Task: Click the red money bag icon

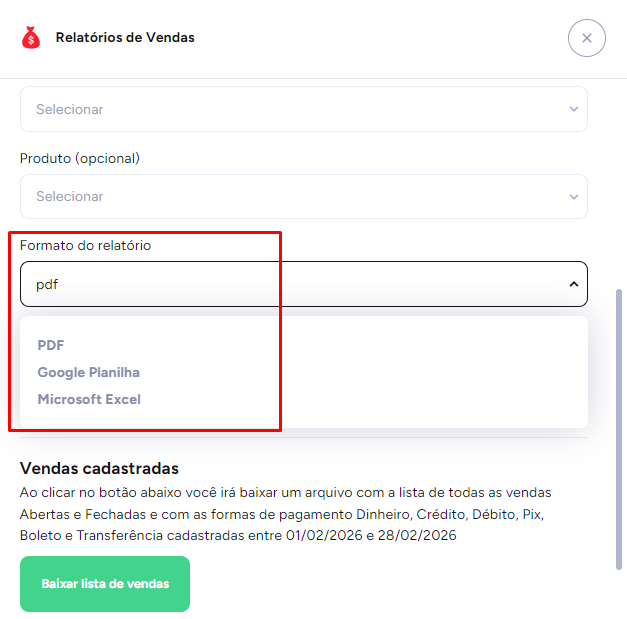Action: 31,38
